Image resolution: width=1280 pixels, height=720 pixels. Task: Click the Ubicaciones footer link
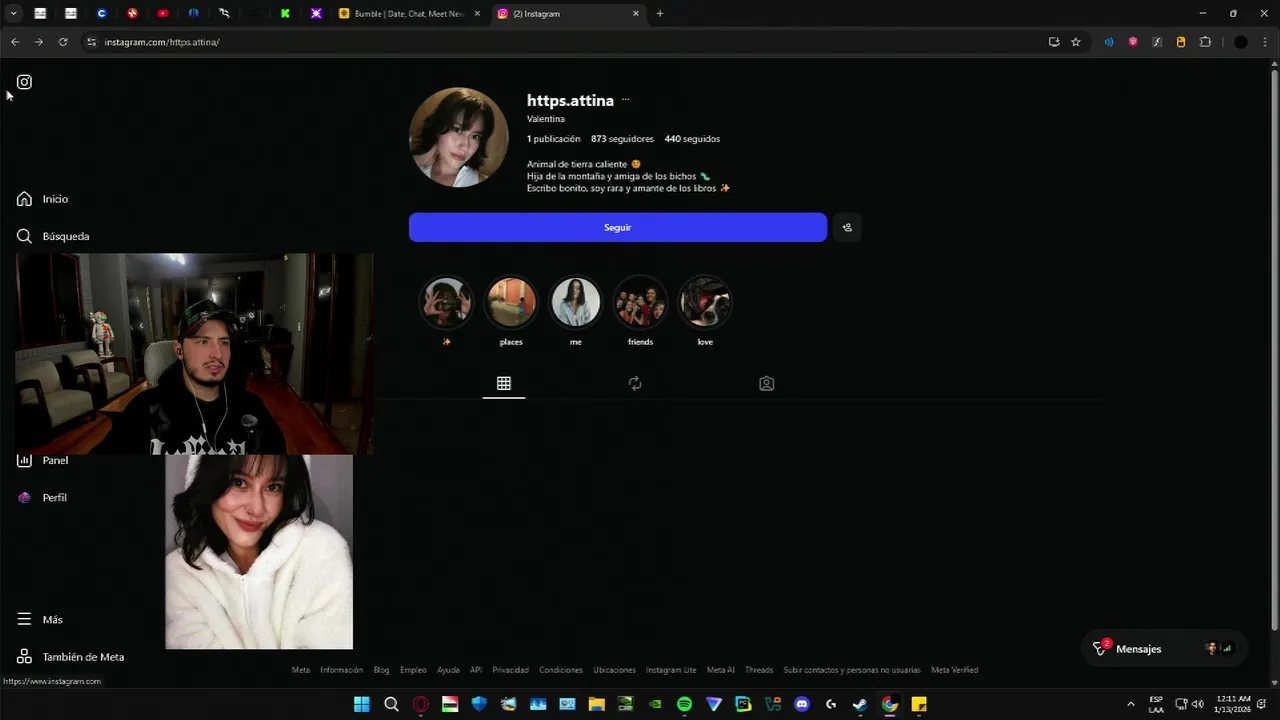pos(614,670)
